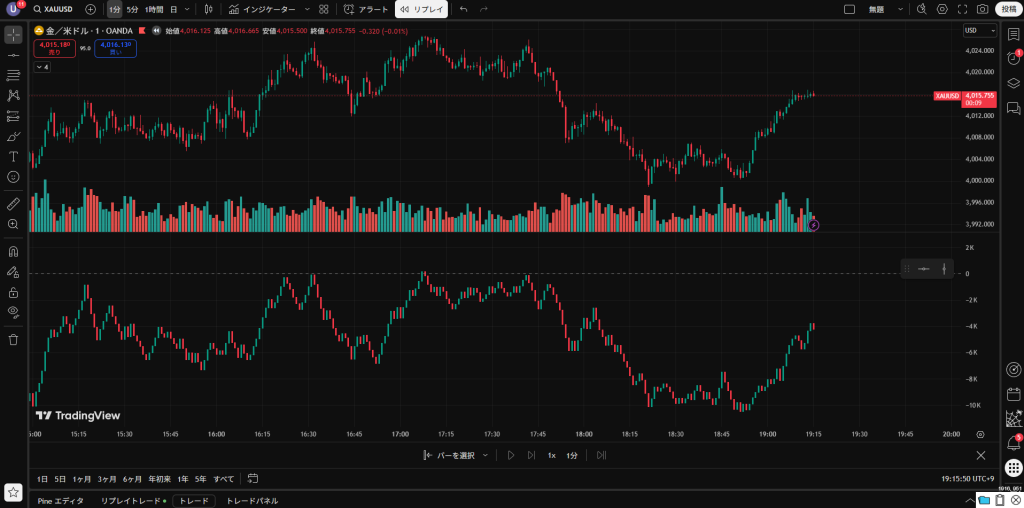This screenshot has height=508, width=1024.
Task: Expand the USD currency dropdown
Action: [x=980, y=30]
